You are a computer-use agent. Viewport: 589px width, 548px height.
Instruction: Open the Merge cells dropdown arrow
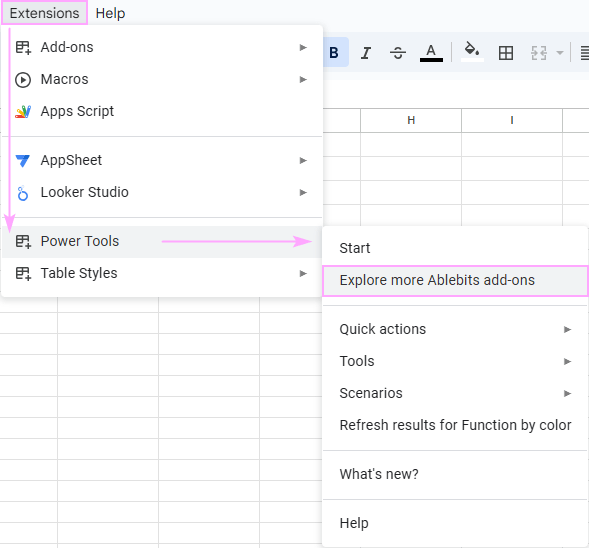[560, 53]
